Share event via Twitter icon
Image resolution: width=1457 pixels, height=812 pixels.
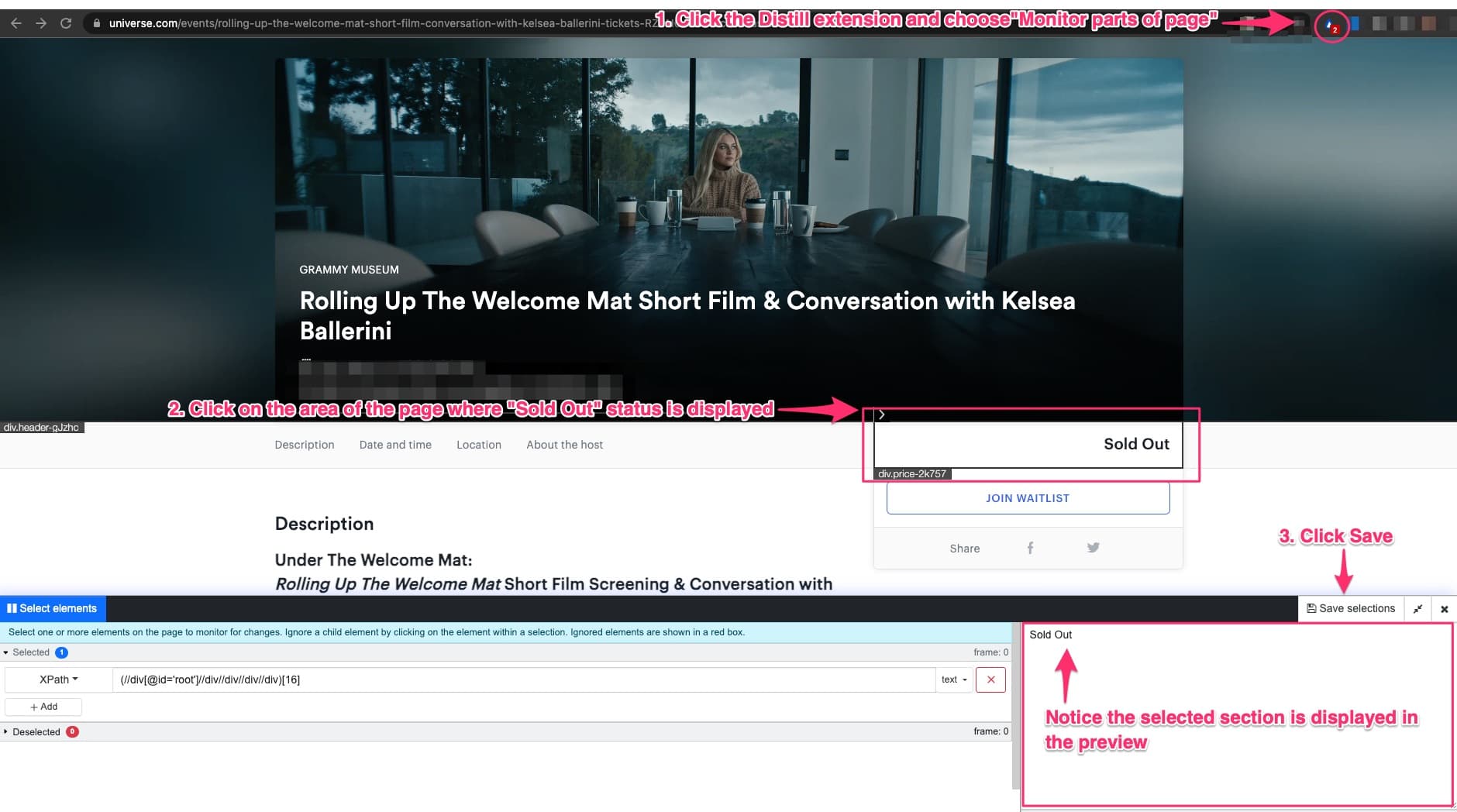pos(1093,548)
